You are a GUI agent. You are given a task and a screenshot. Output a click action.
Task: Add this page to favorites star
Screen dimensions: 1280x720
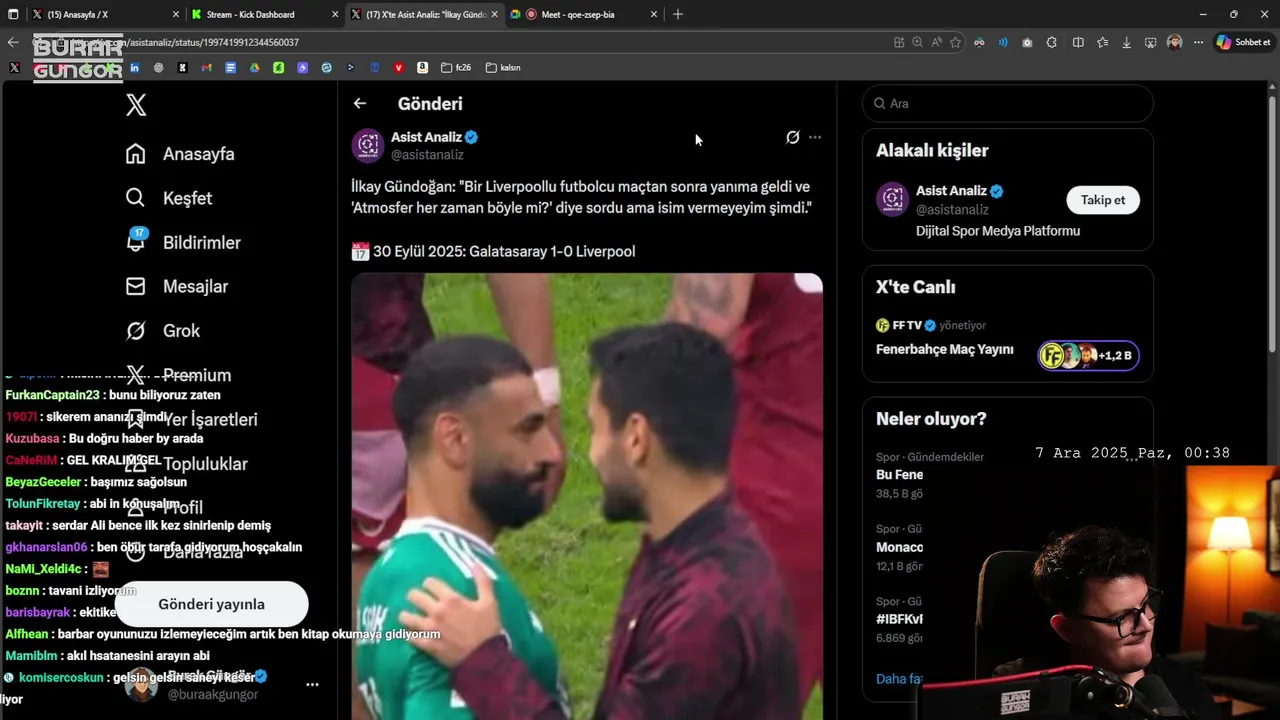click(955, 42)
